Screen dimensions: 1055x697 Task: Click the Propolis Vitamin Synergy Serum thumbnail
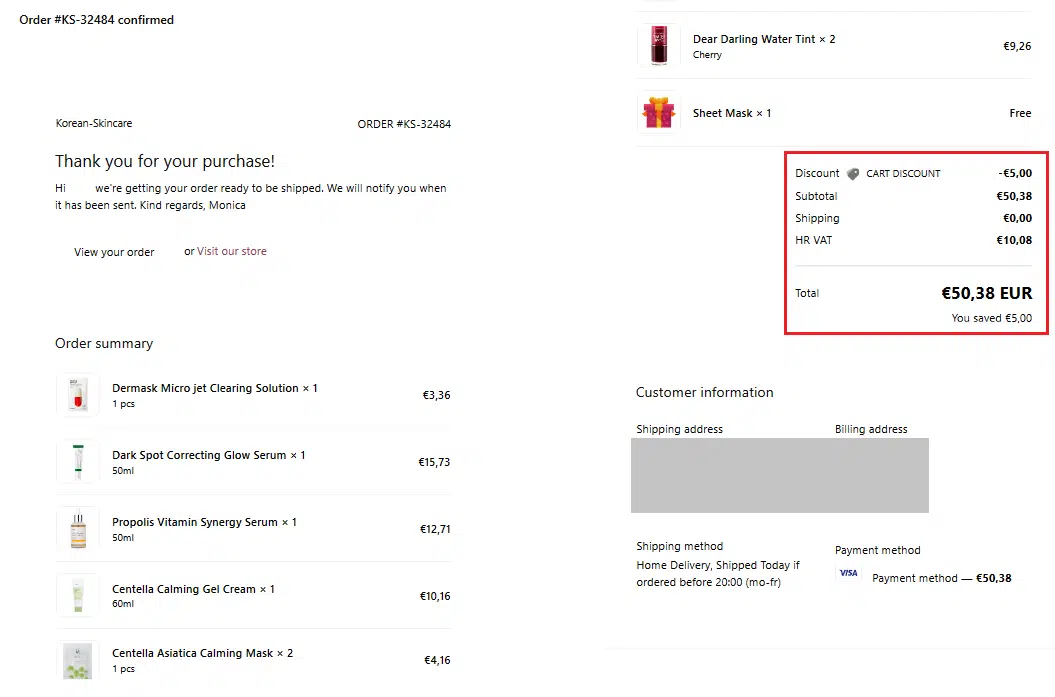pyautogui.click(x=77, y=529)
